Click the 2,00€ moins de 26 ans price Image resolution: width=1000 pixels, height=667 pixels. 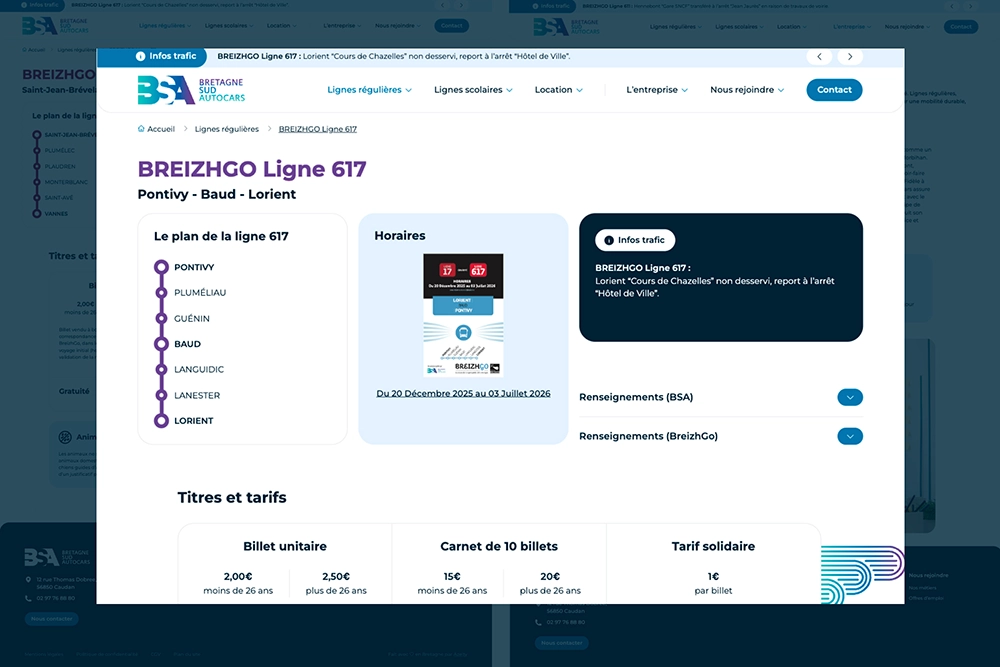click(238, 583)
